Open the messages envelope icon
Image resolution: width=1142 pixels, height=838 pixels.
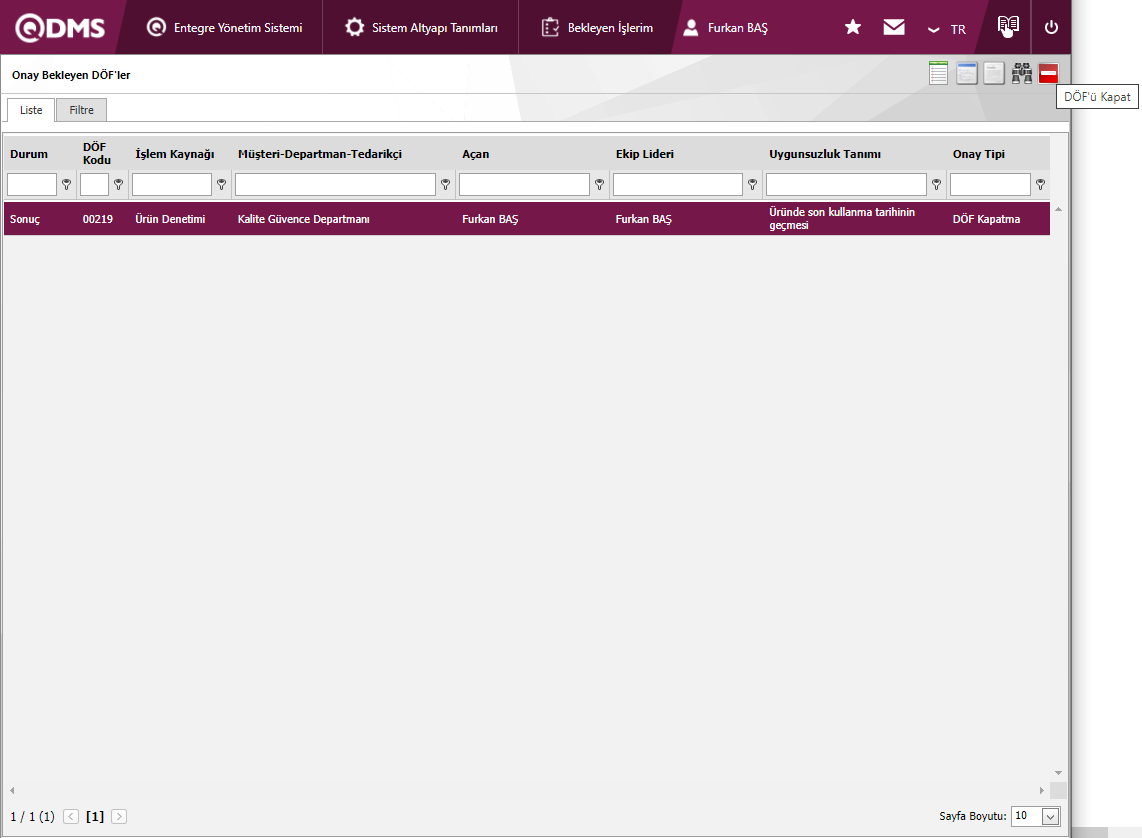(x=894, y=27)
